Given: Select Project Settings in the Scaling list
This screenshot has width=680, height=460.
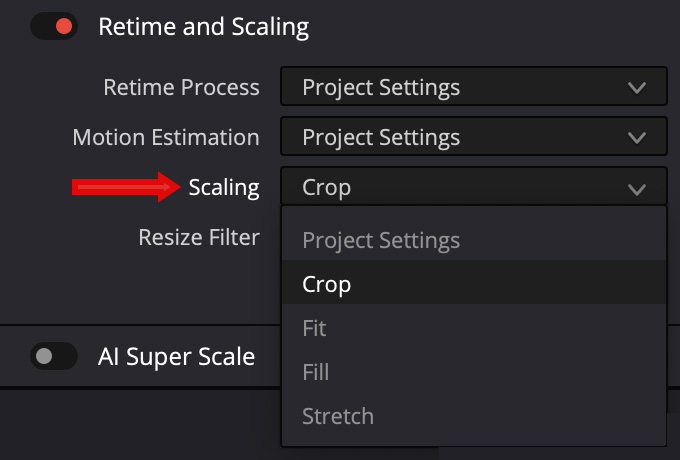Looking at the screenshot, I should (381, 241).
